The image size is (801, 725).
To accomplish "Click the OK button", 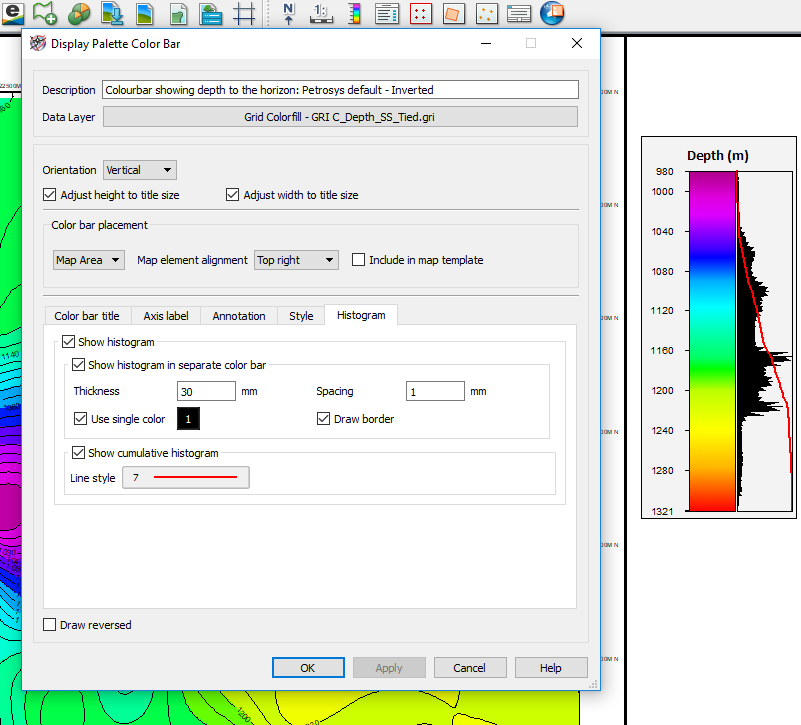I will (308, 668).
